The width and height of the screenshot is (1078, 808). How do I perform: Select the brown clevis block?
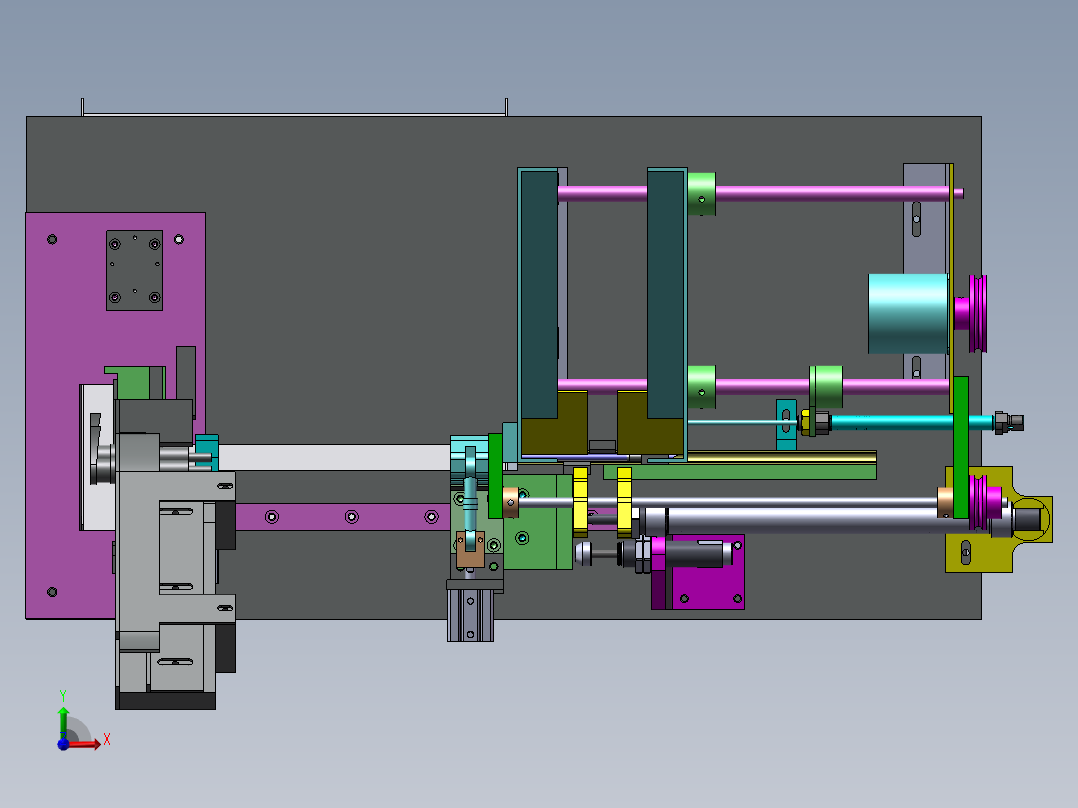470,549
